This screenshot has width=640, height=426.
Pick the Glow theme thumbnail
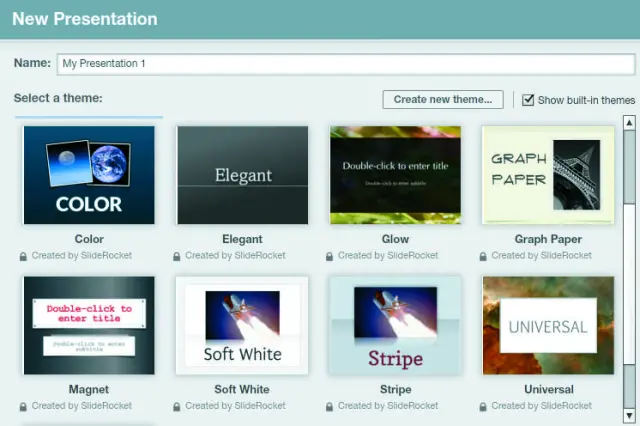coord(395,175)
